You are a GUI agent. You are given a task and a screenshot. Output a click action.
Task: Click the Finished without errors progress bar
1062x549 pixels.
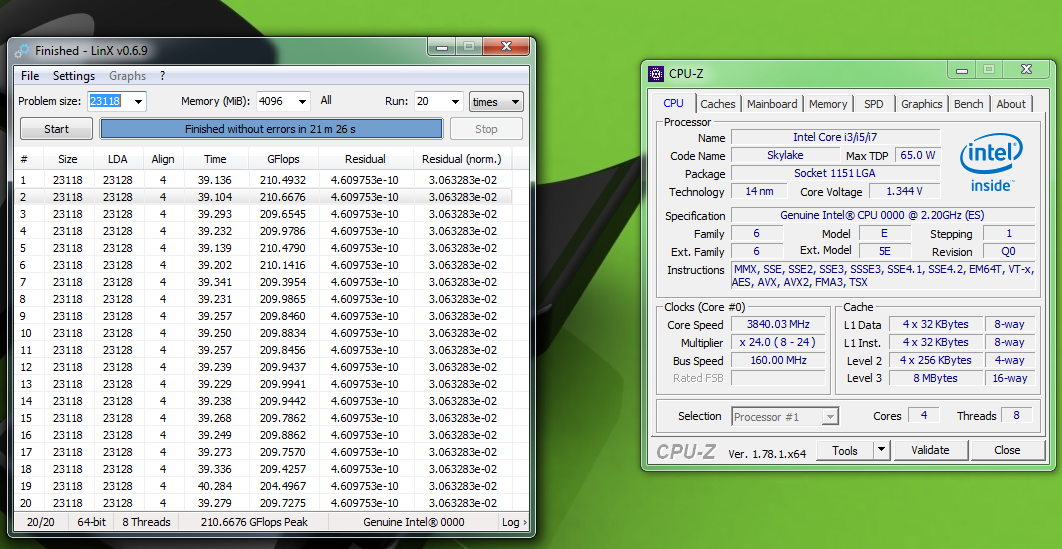click(271, 129)
